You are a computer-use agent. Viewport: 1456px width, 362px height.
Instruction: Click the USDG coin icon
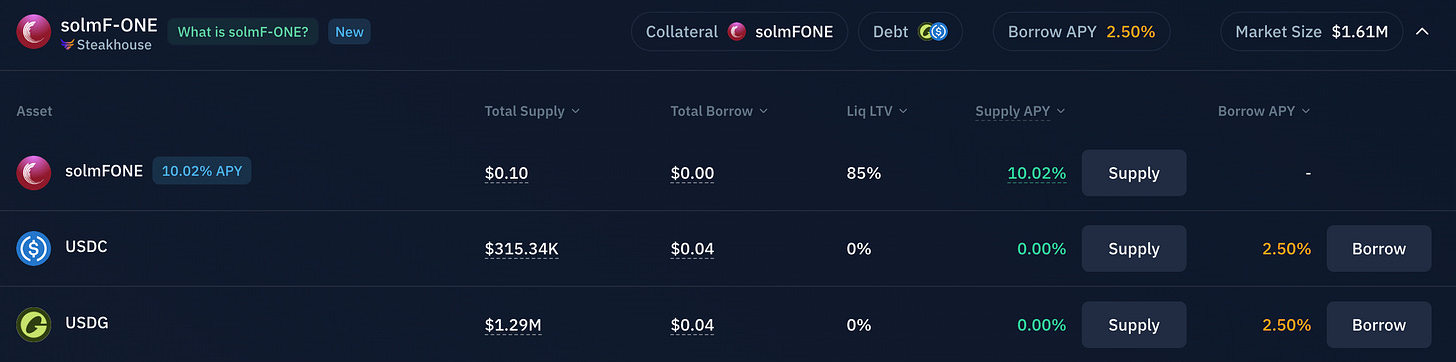click(34, 325)
